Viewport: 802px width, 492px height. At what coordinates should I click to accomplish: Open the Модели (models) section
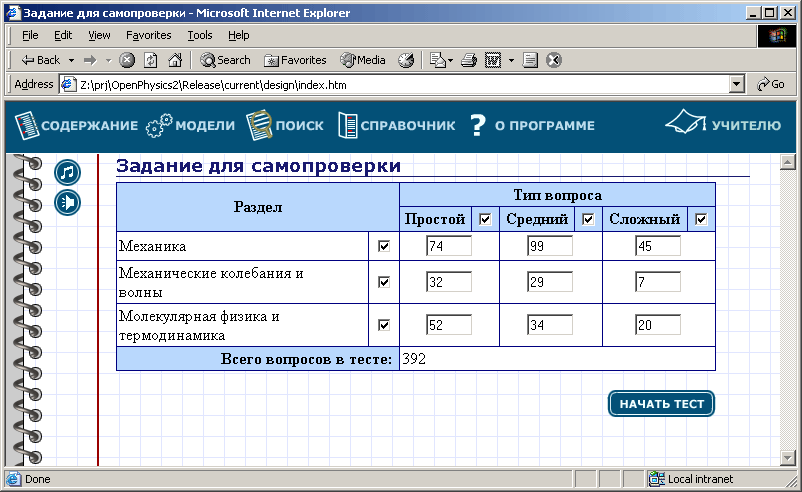190,126
